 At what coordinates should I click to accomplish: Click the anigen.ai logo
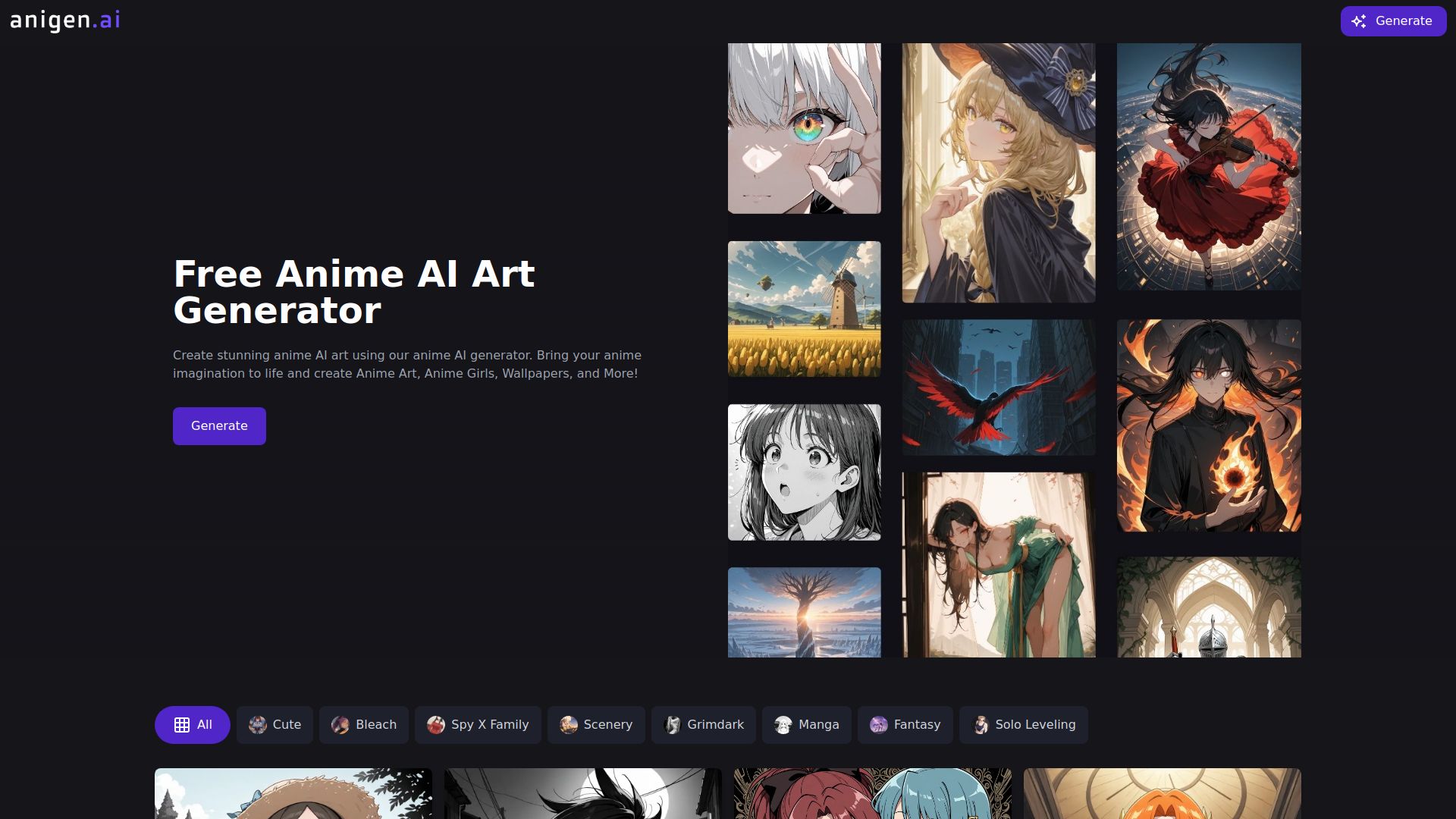64,20
